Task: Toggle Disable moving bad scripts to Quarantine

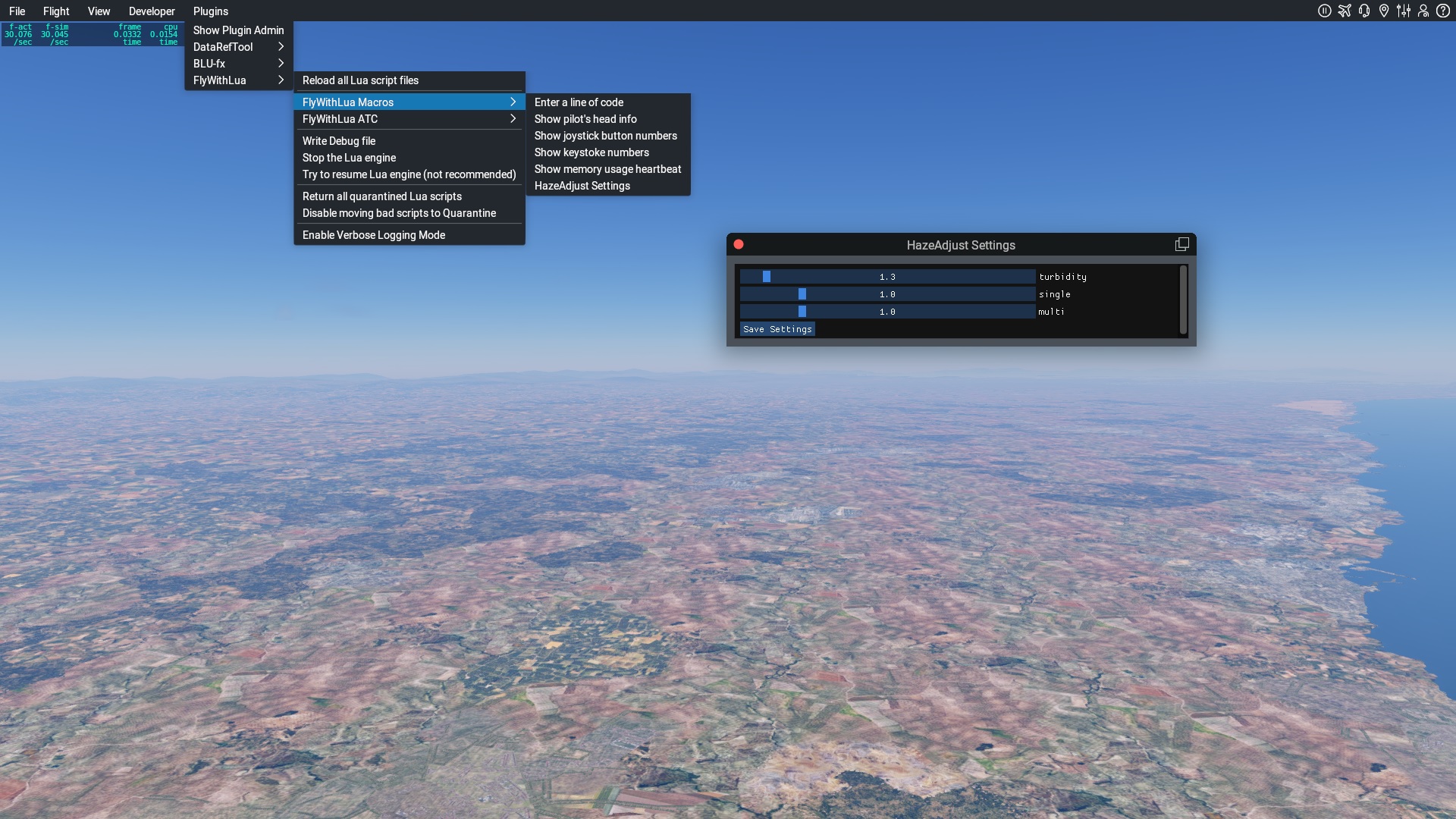Action: click(409, 213)
